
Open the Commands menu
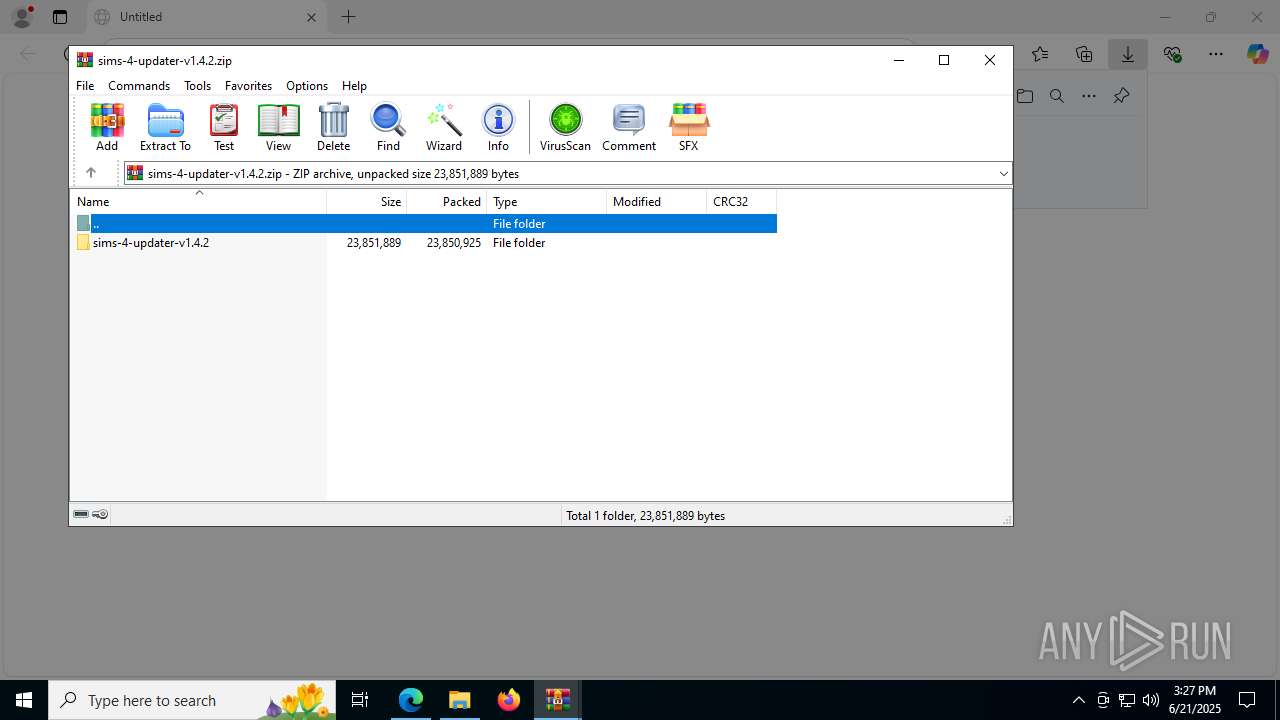pos(139,86)
